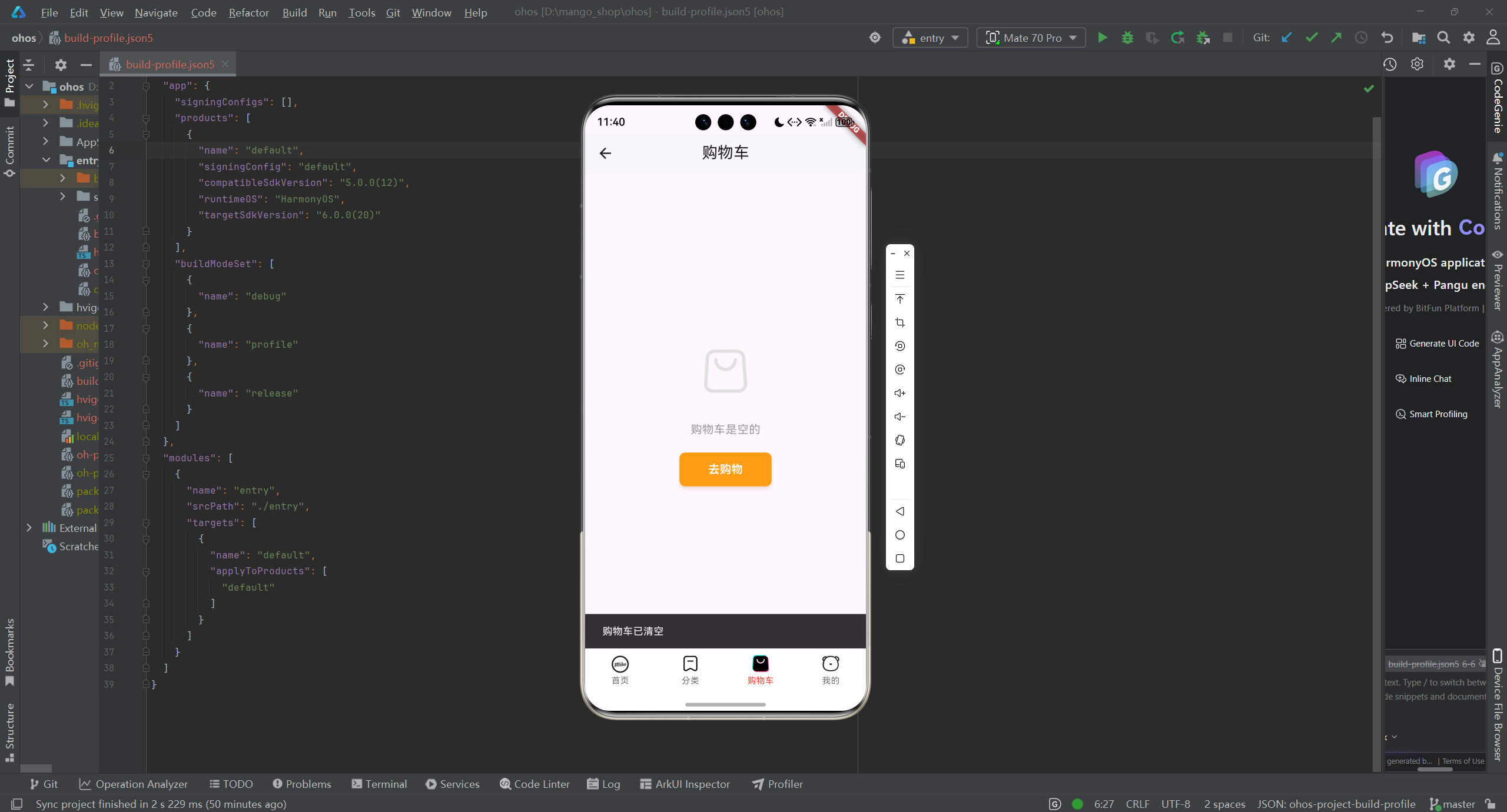
Task: Tap the 分类 bottom navigation item
Action: coord(690,670)
